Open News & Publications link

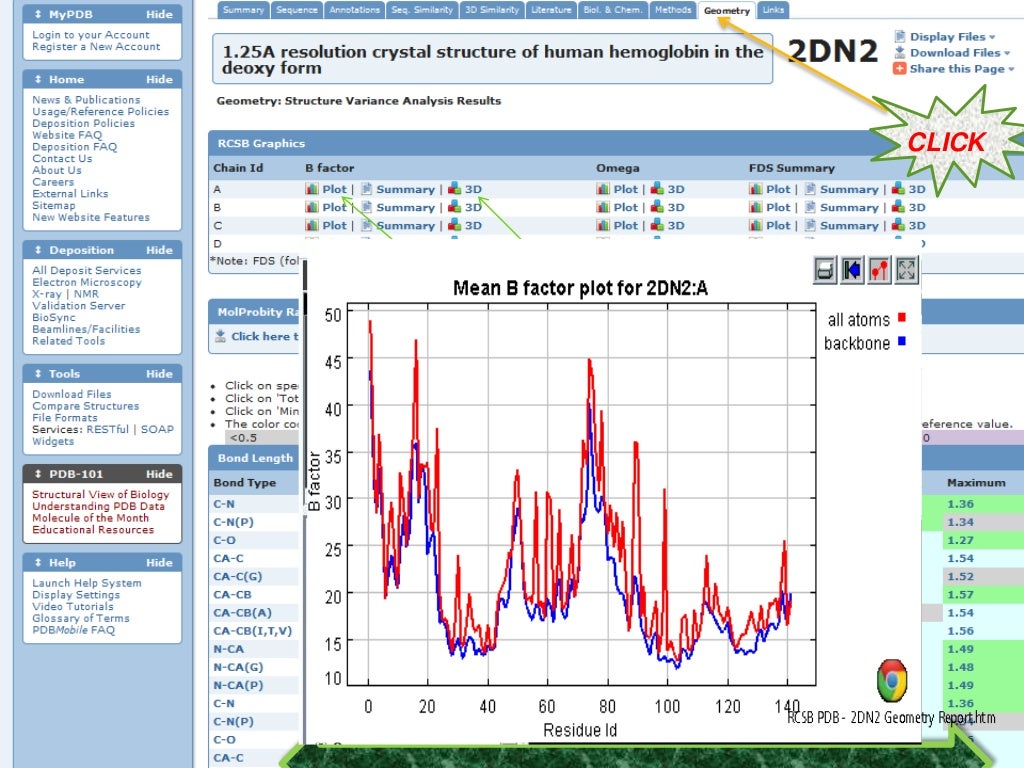tap(86, 99)
